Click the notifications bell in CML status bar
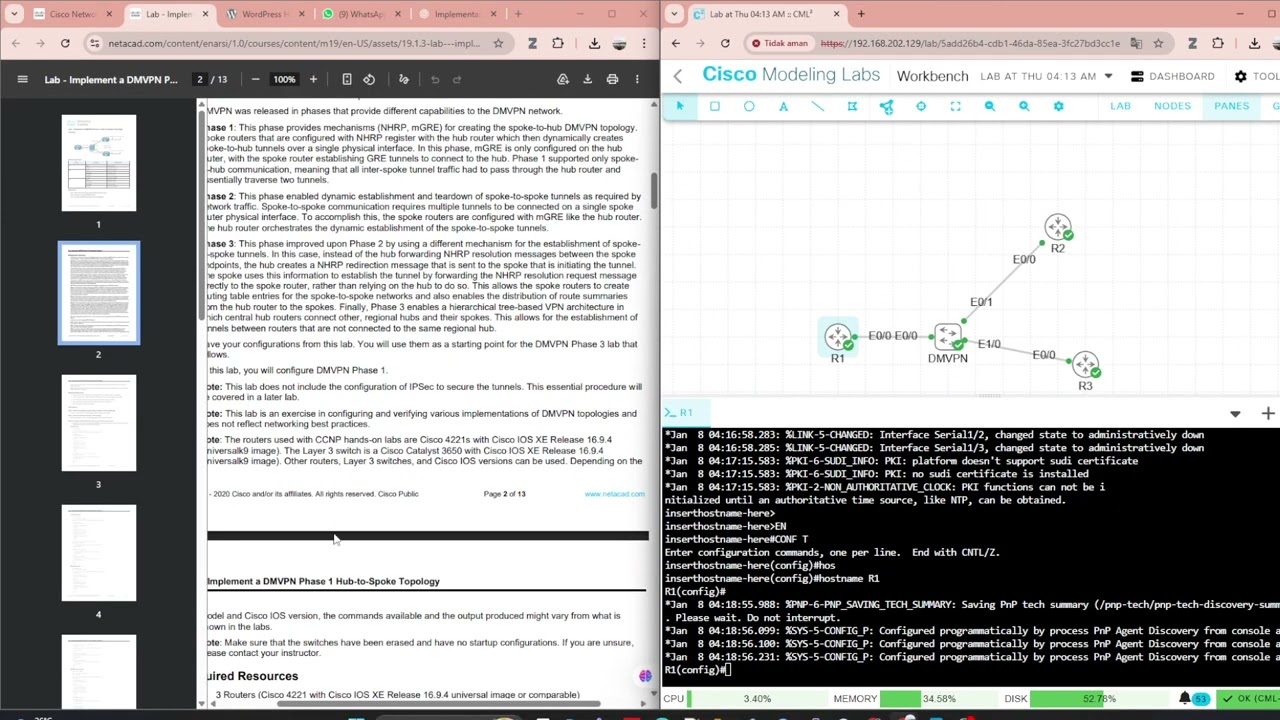Viewport: 1280px width, 720px height. click(x=1185, y=699)
